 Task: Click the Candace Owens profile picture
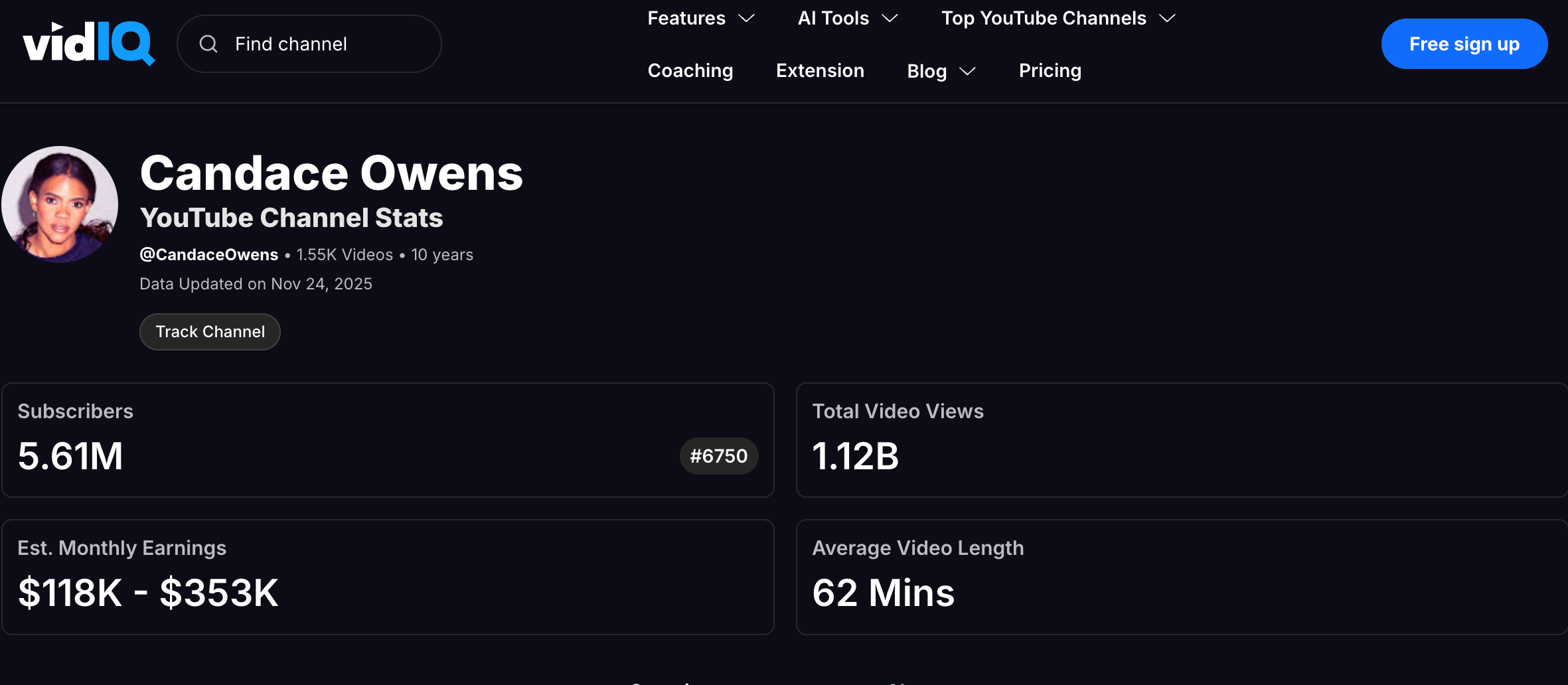(60, 204)
